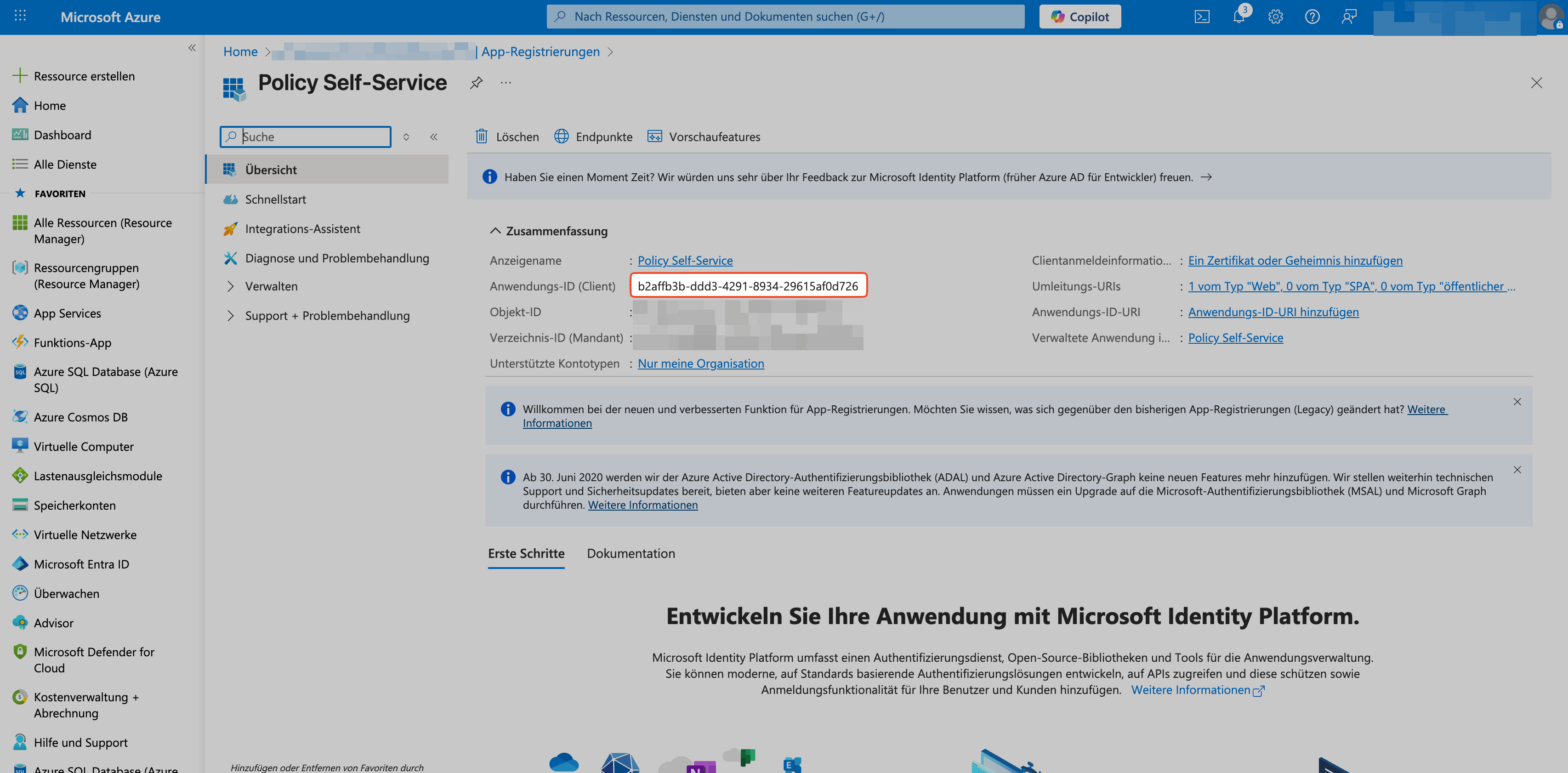The image size is (1568, 773).
Task: Open Azure Cosmos DB from favorites
Action: point(81,416)
